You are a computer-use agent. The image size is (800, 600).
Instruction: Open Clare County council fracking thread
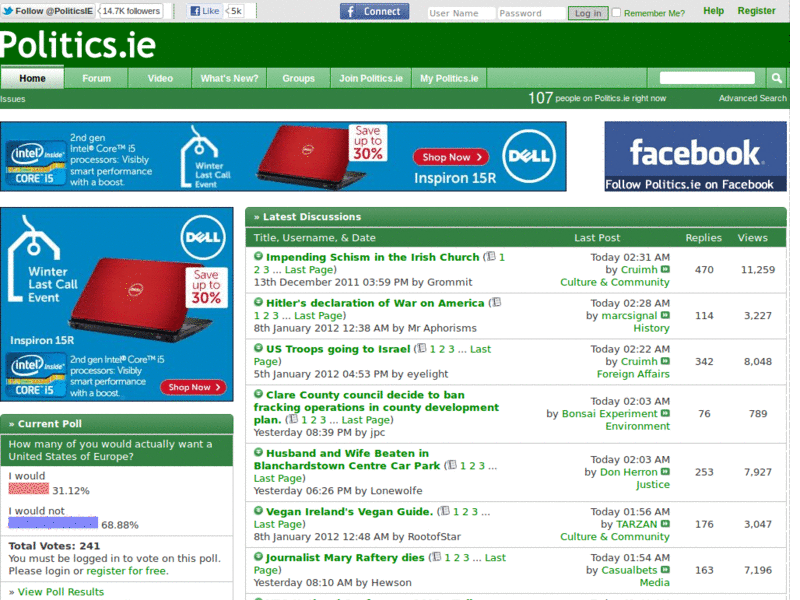[376, 407]
